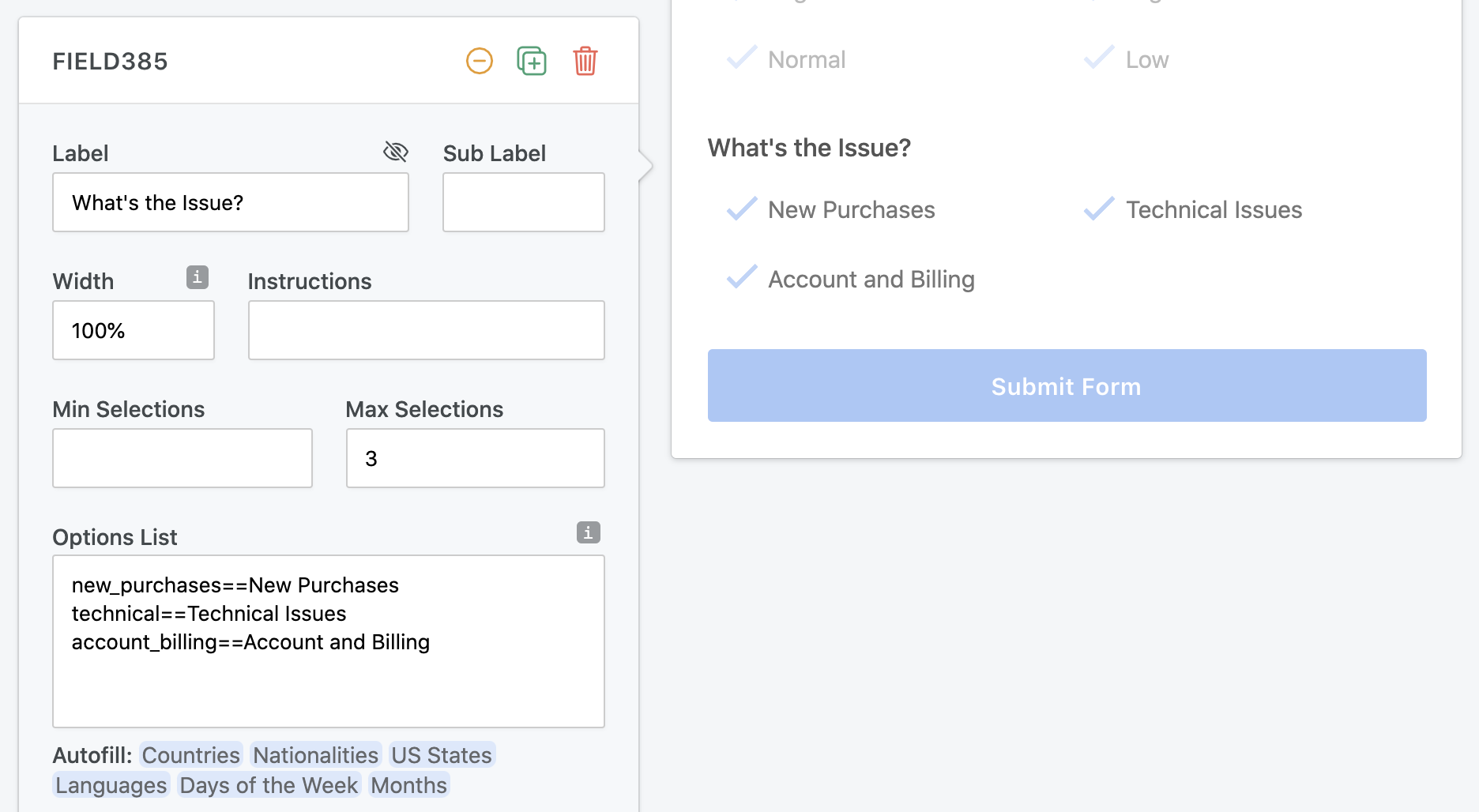
Task: Autofill options with US States
Action: coord(442,755)
